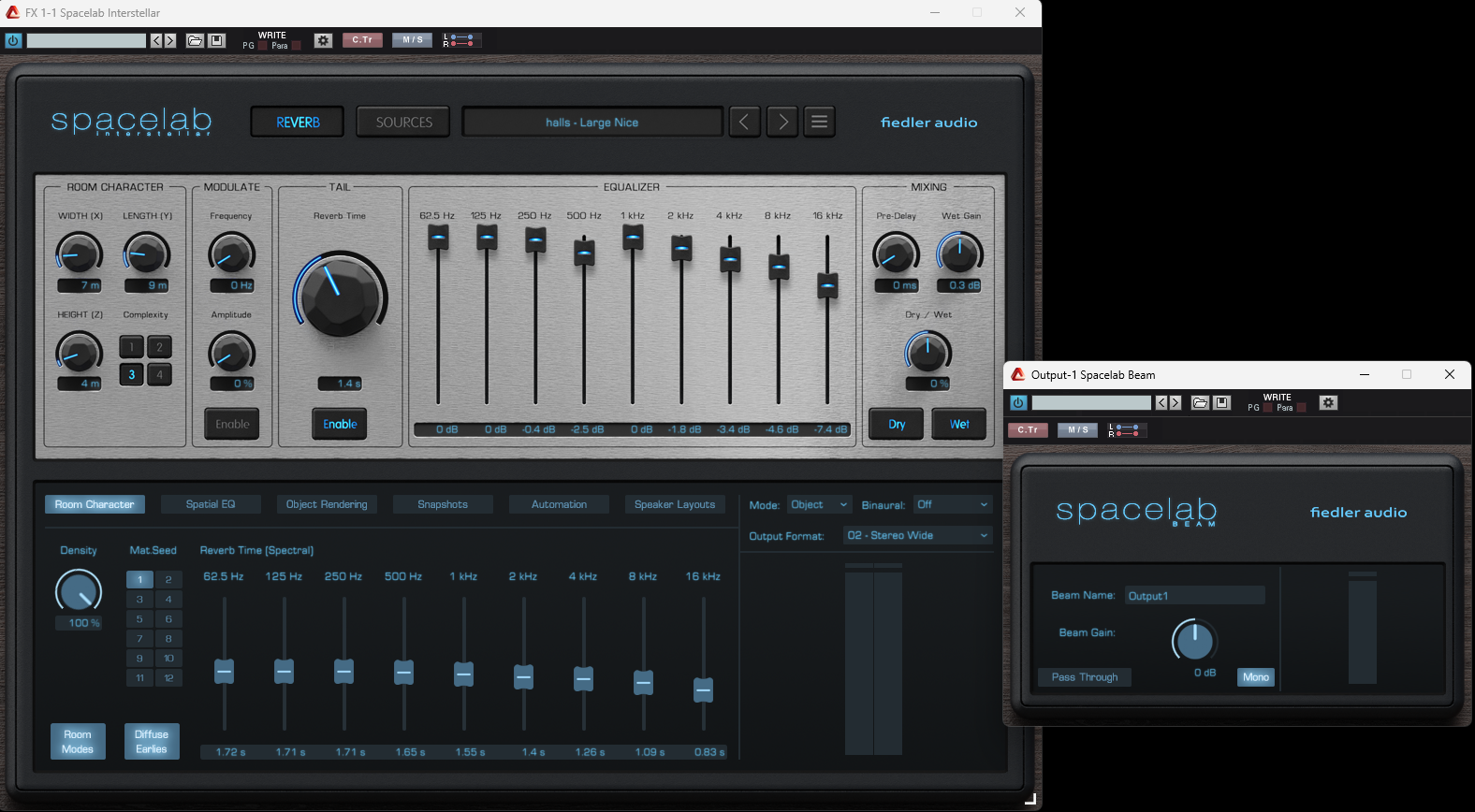
Task: Toggle Para write checkbox in Beam window
Action: coord(1301,407)
